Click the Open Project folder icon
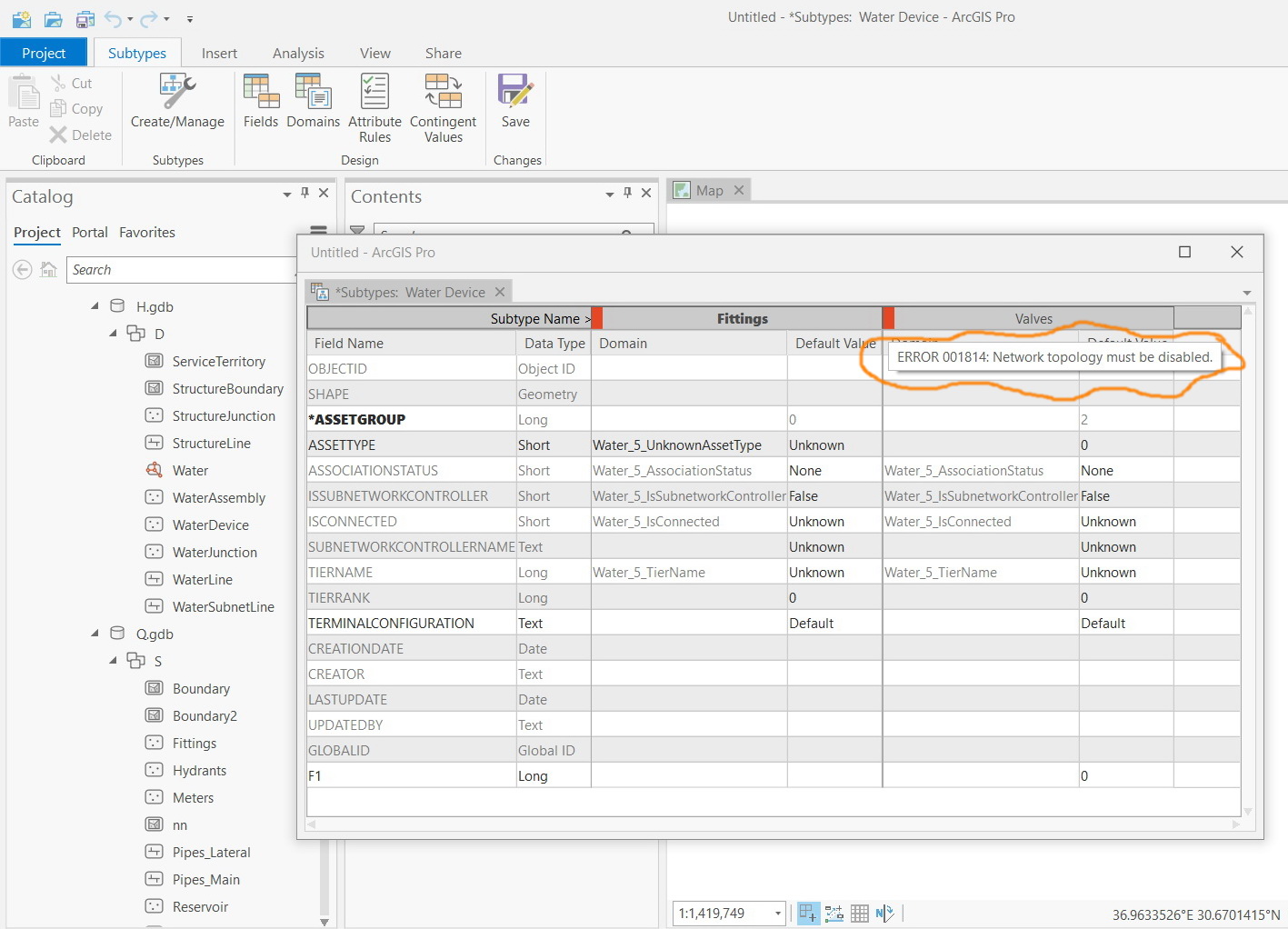The image size is (1288, 929). tap(54, 18)
